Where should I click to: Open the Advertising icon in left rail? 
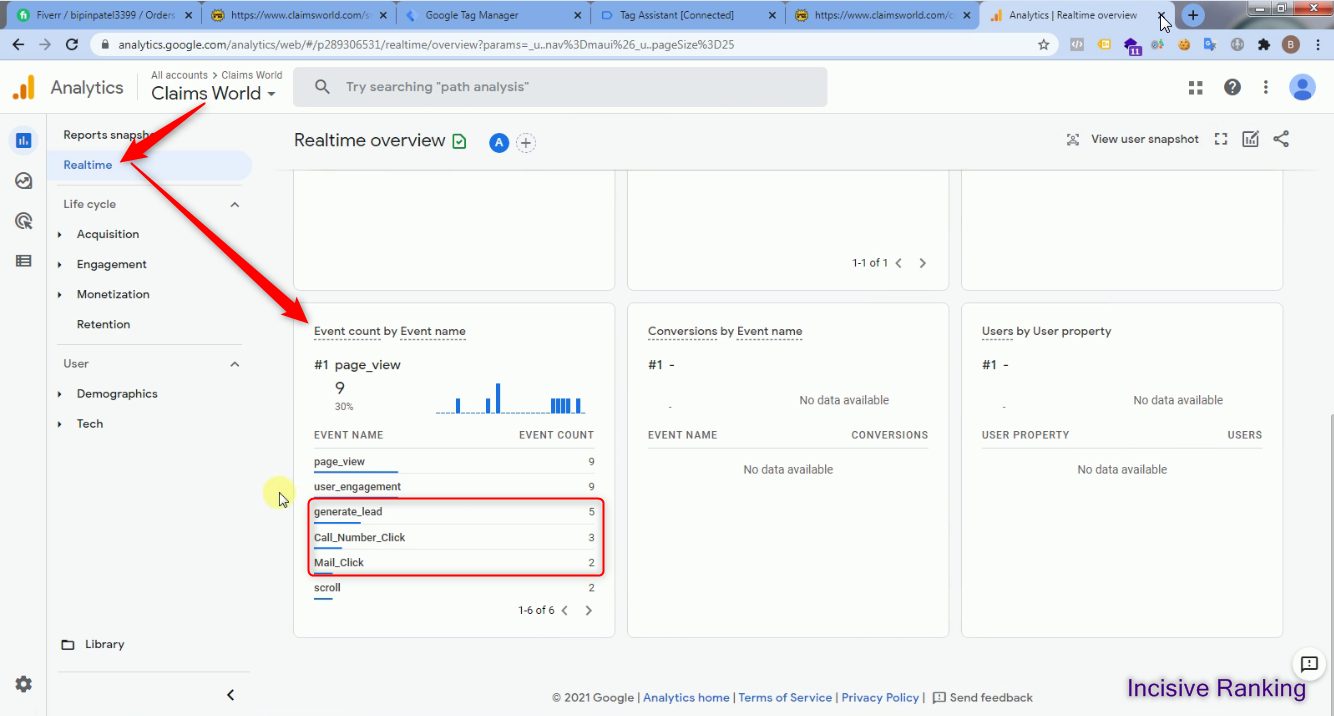[x=24, y=221]
